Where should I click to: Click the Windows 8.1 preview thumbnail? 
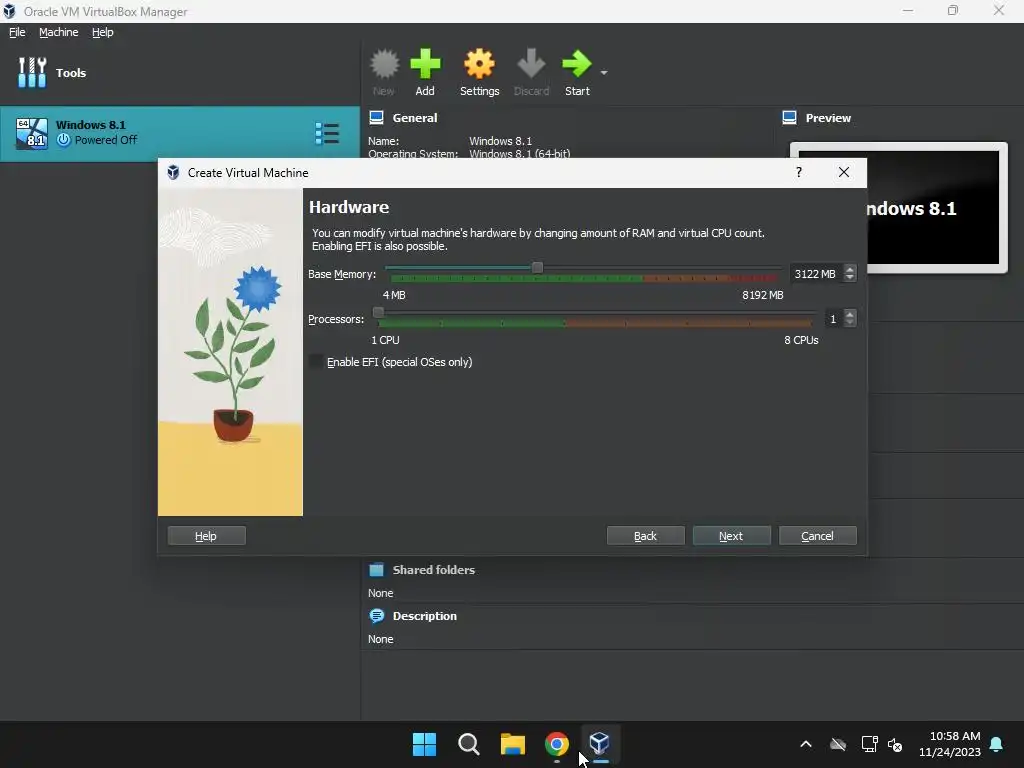(934, 208)
